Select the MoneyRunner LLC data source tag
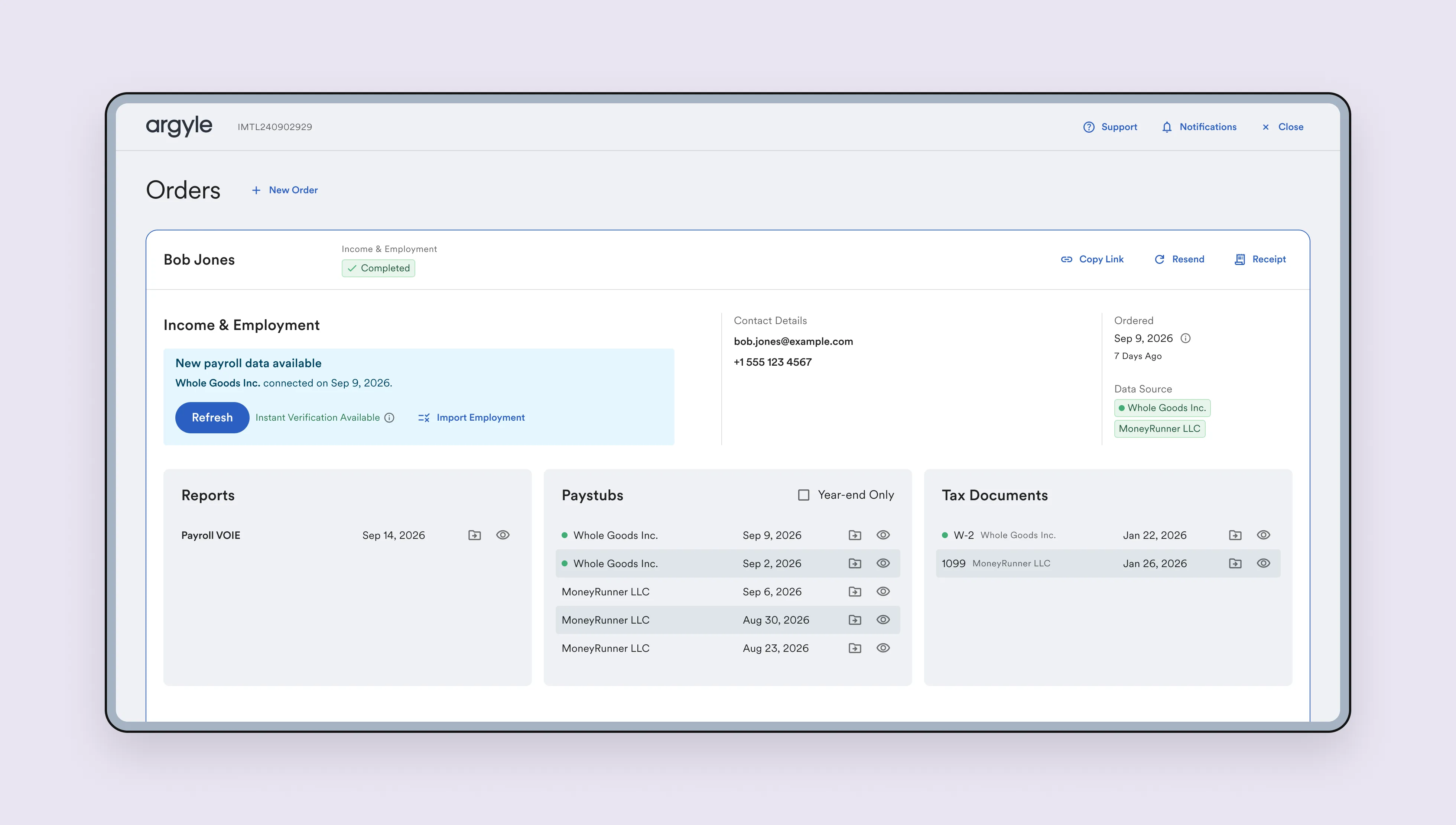 [1160, 429]
